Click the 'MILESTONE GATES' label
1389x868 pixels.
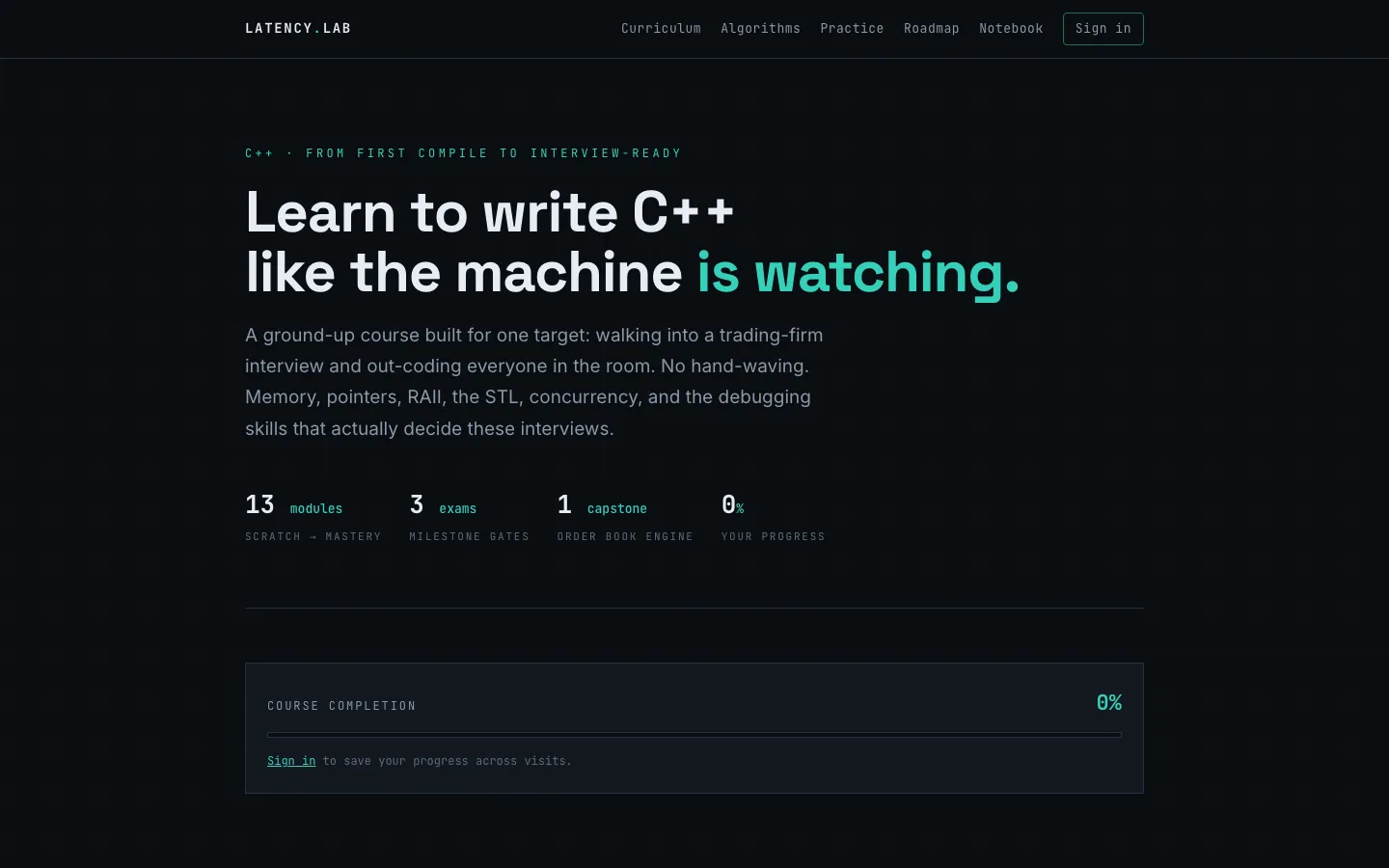(469, 536)
